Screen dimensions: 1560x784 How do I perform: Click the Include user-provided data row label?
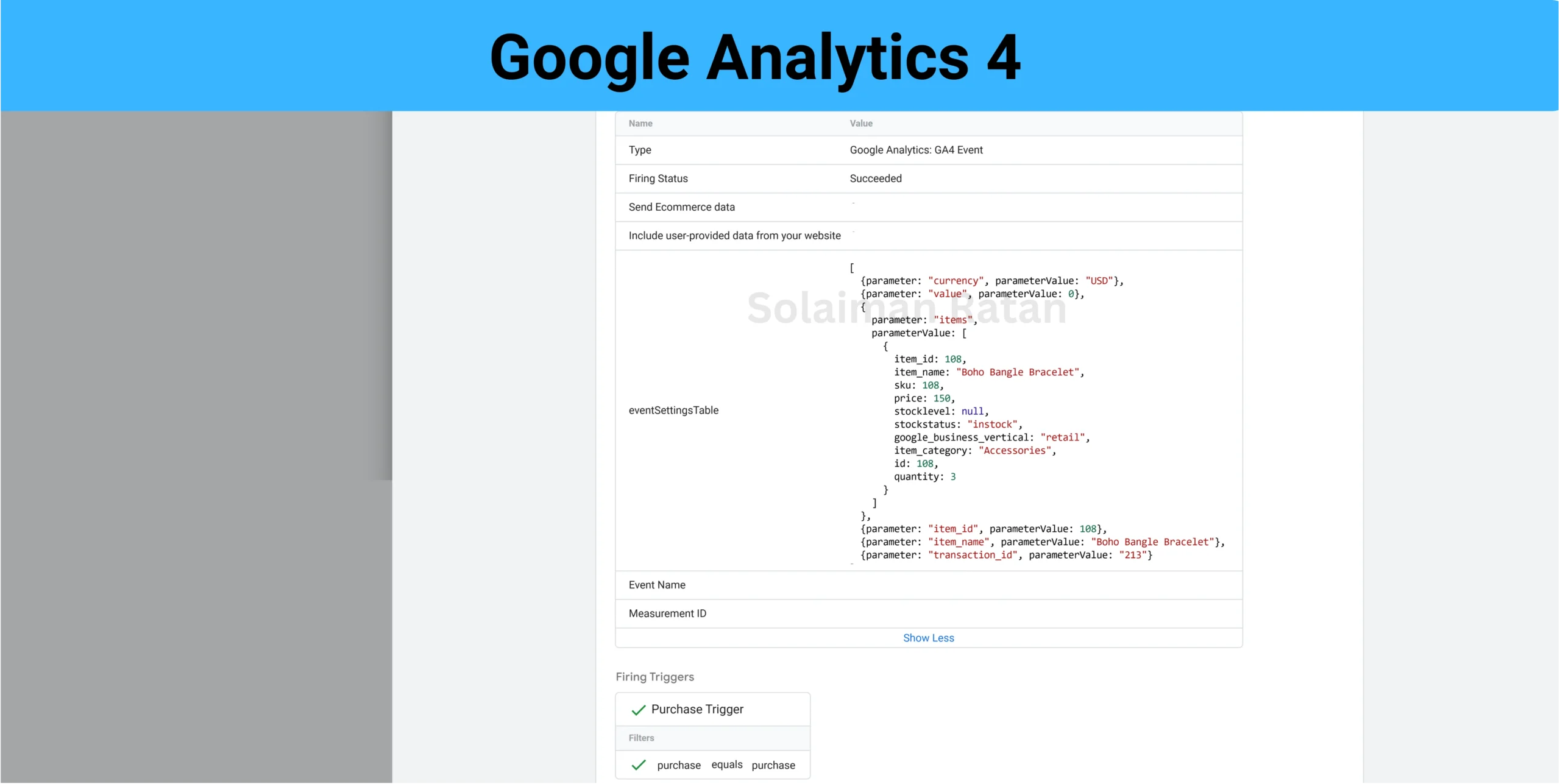(x=734, y=236)
